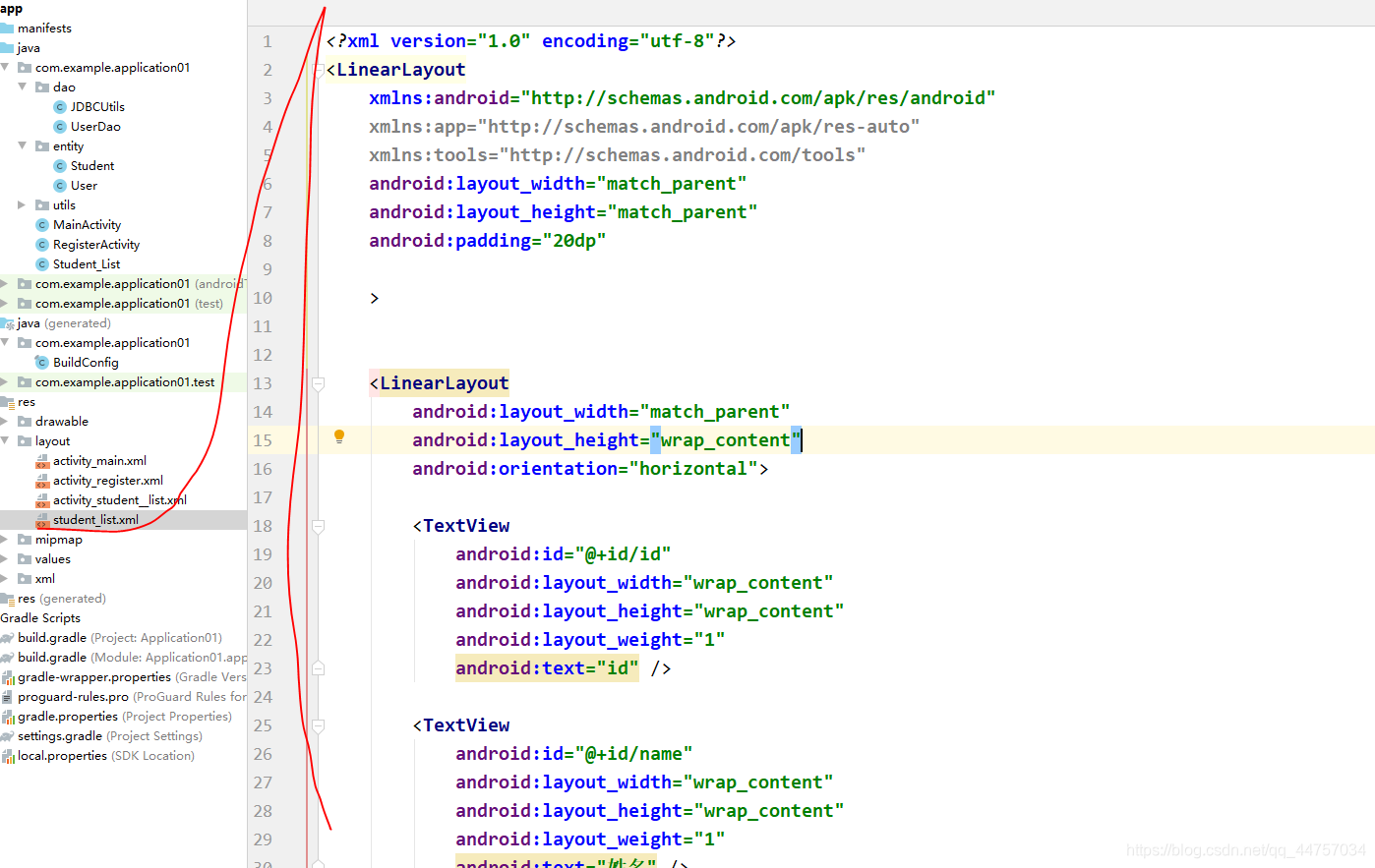Fold the root LinearLayout at line 2
Image resolution: width=1375 pixels, height=868 pixels.
(x=318, y=70)
